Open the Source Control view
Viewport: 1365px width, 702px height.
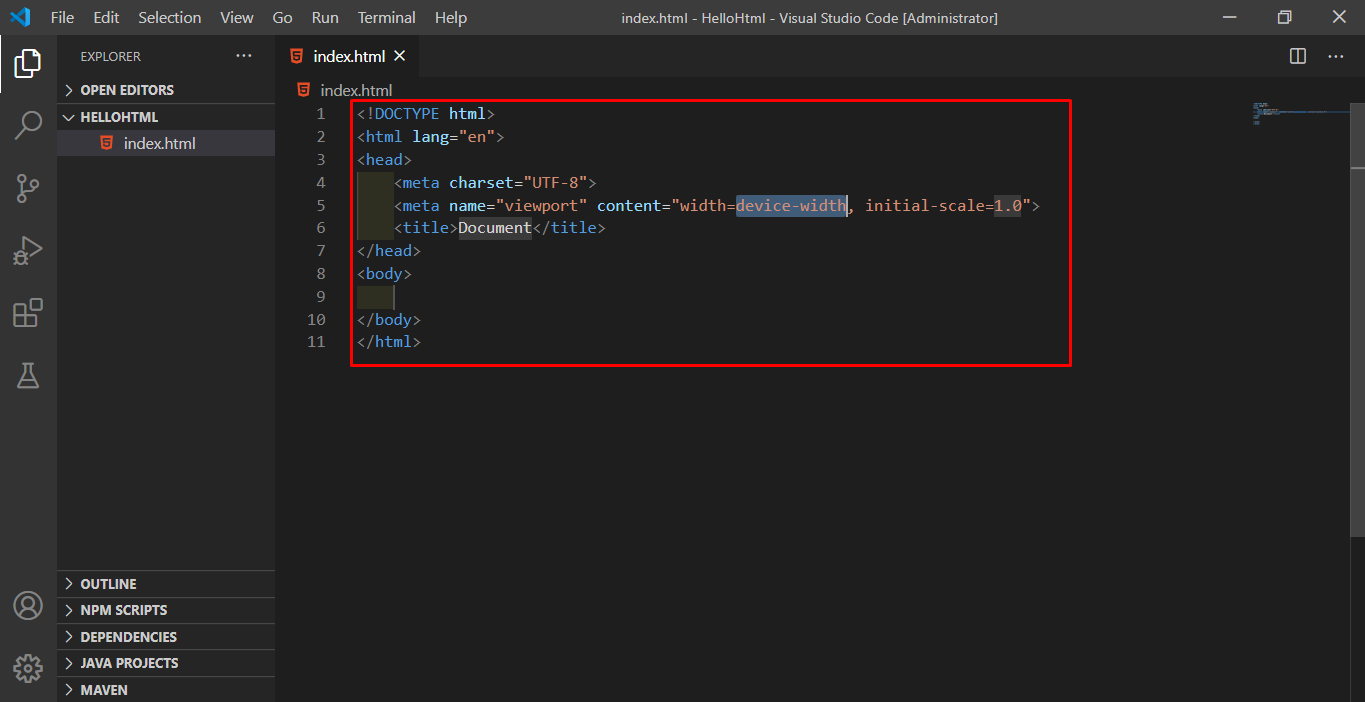point(28,188)
